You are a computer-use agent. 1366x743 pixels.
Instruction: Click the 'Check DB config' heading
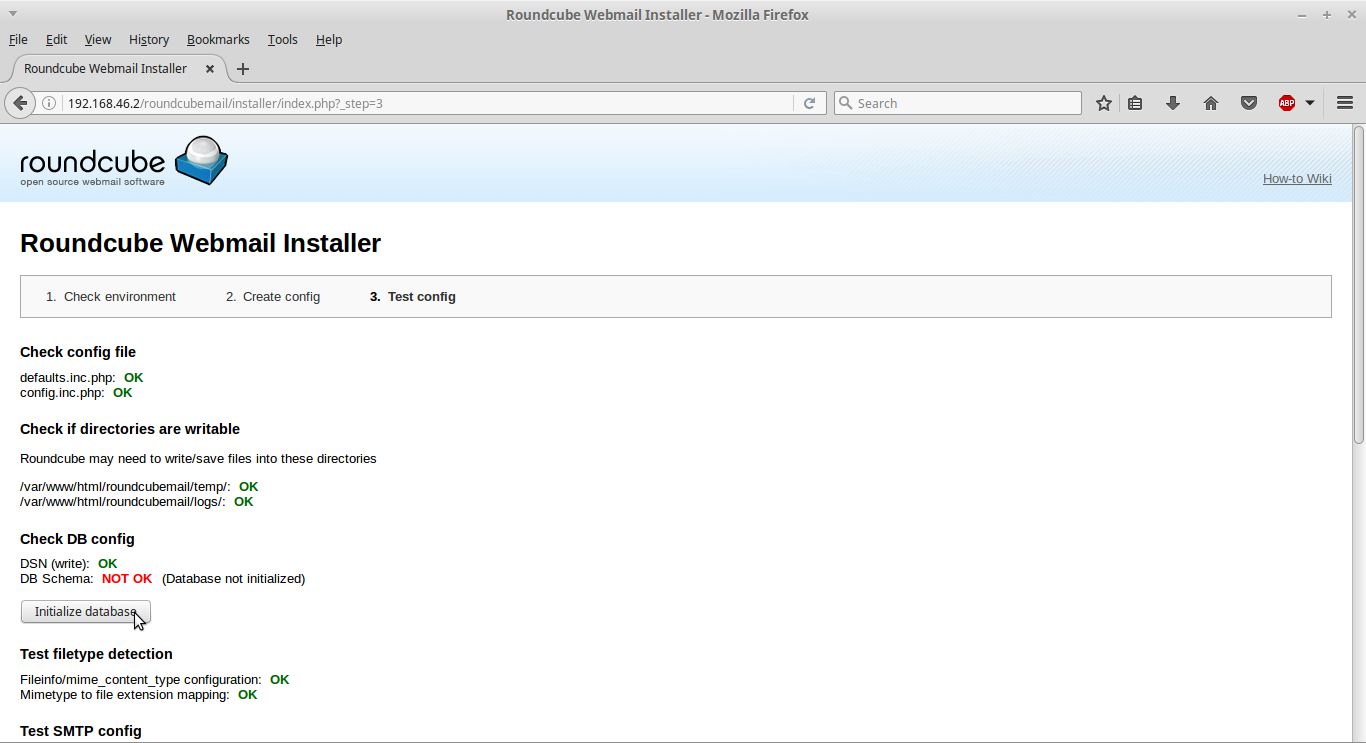pos(77,539)
